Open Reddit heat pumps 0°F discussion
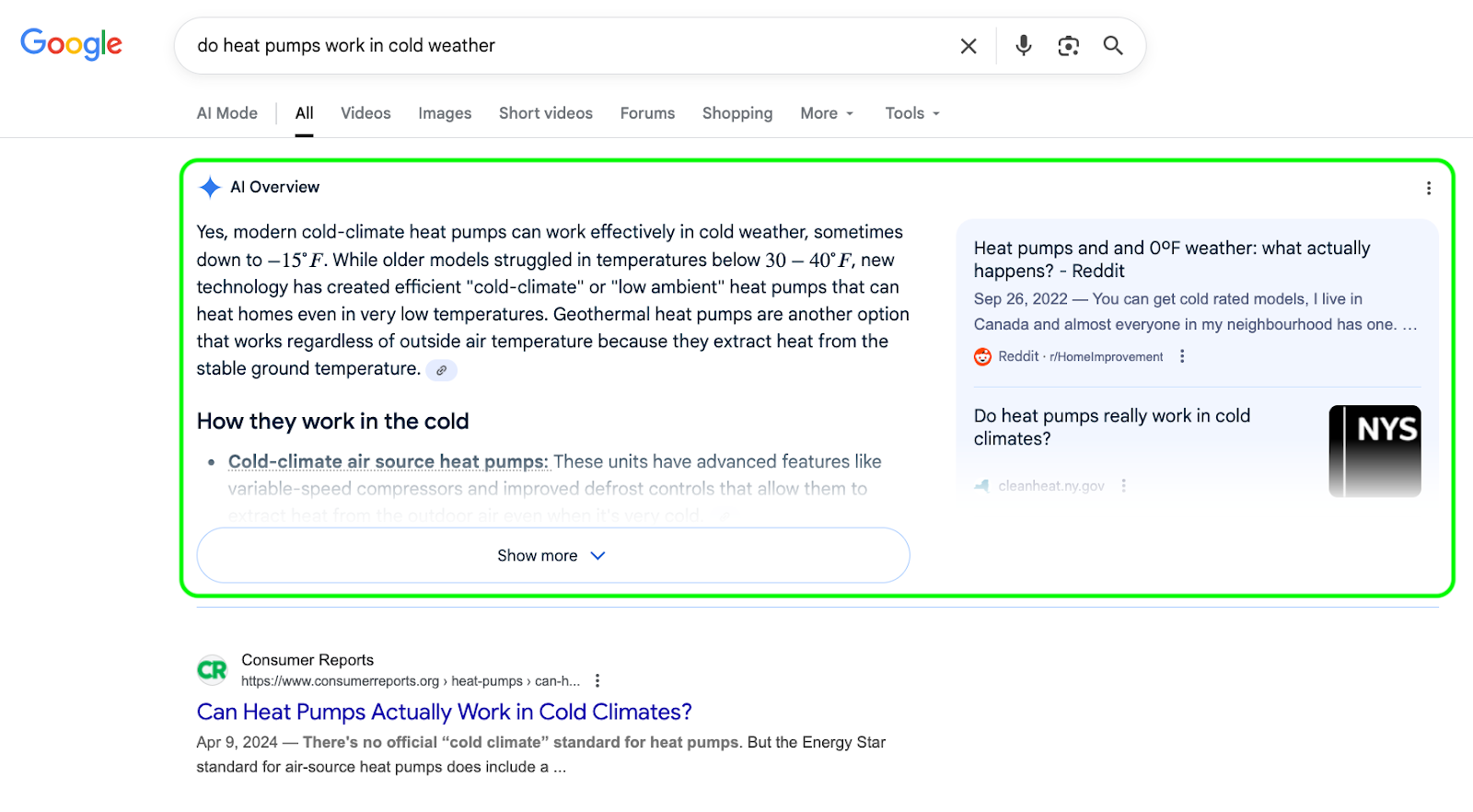The height and width of the screenshot is (812, 1473). click(x=1171, y=259)
